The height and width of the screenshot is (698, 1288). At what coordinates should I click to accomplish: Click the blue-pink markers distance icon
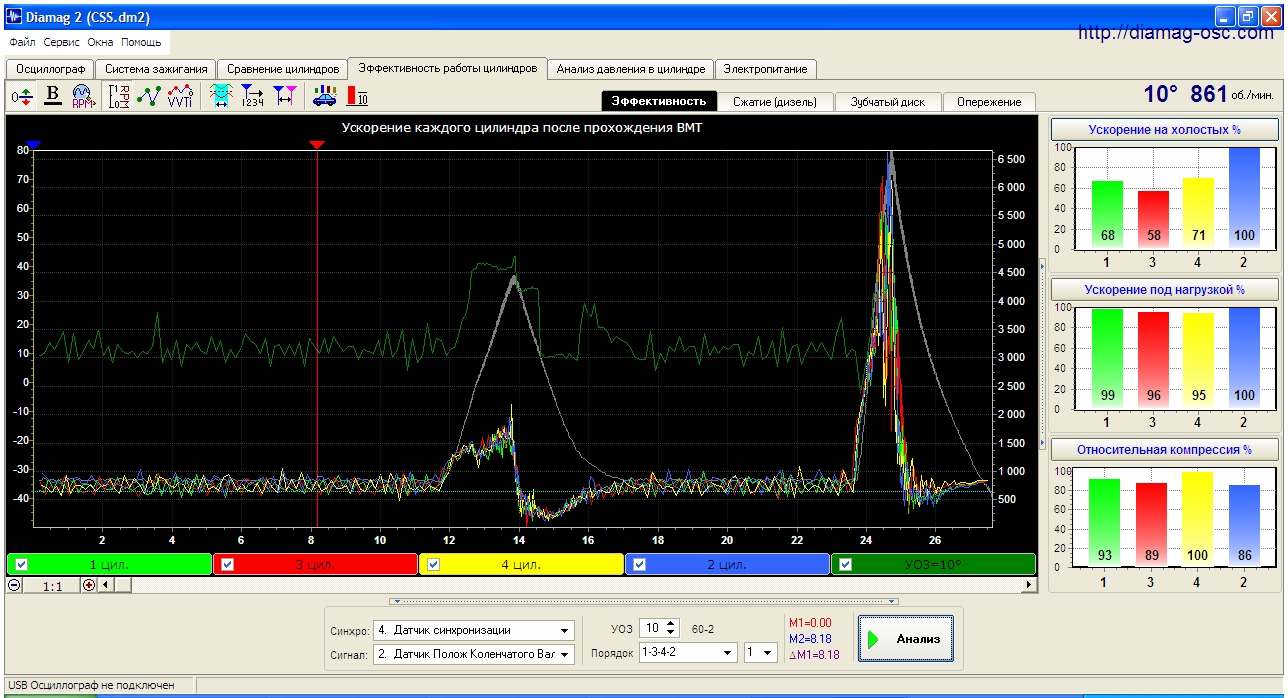[285, 96]
